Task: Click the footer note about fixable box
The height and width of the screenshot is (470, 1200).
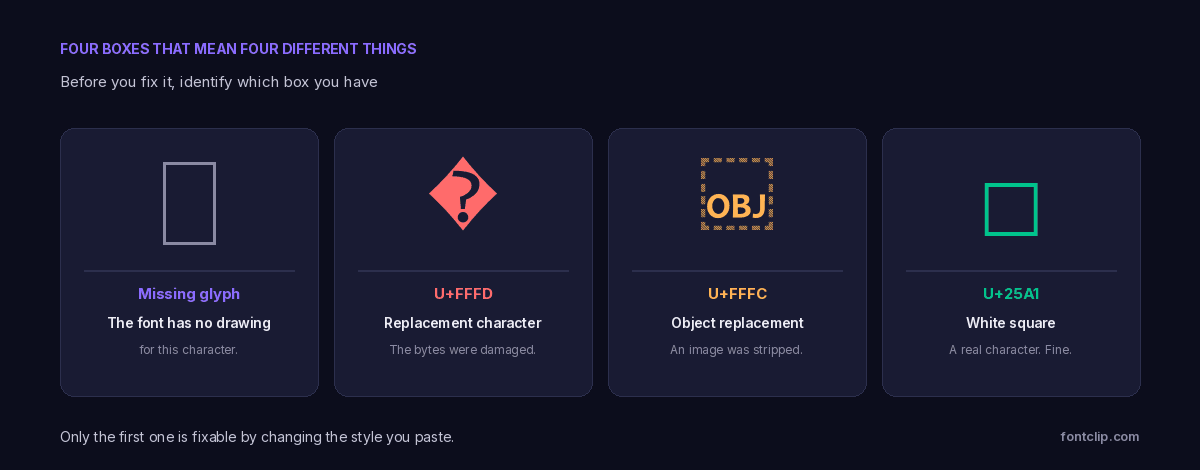Action: [x=257, y=437]
